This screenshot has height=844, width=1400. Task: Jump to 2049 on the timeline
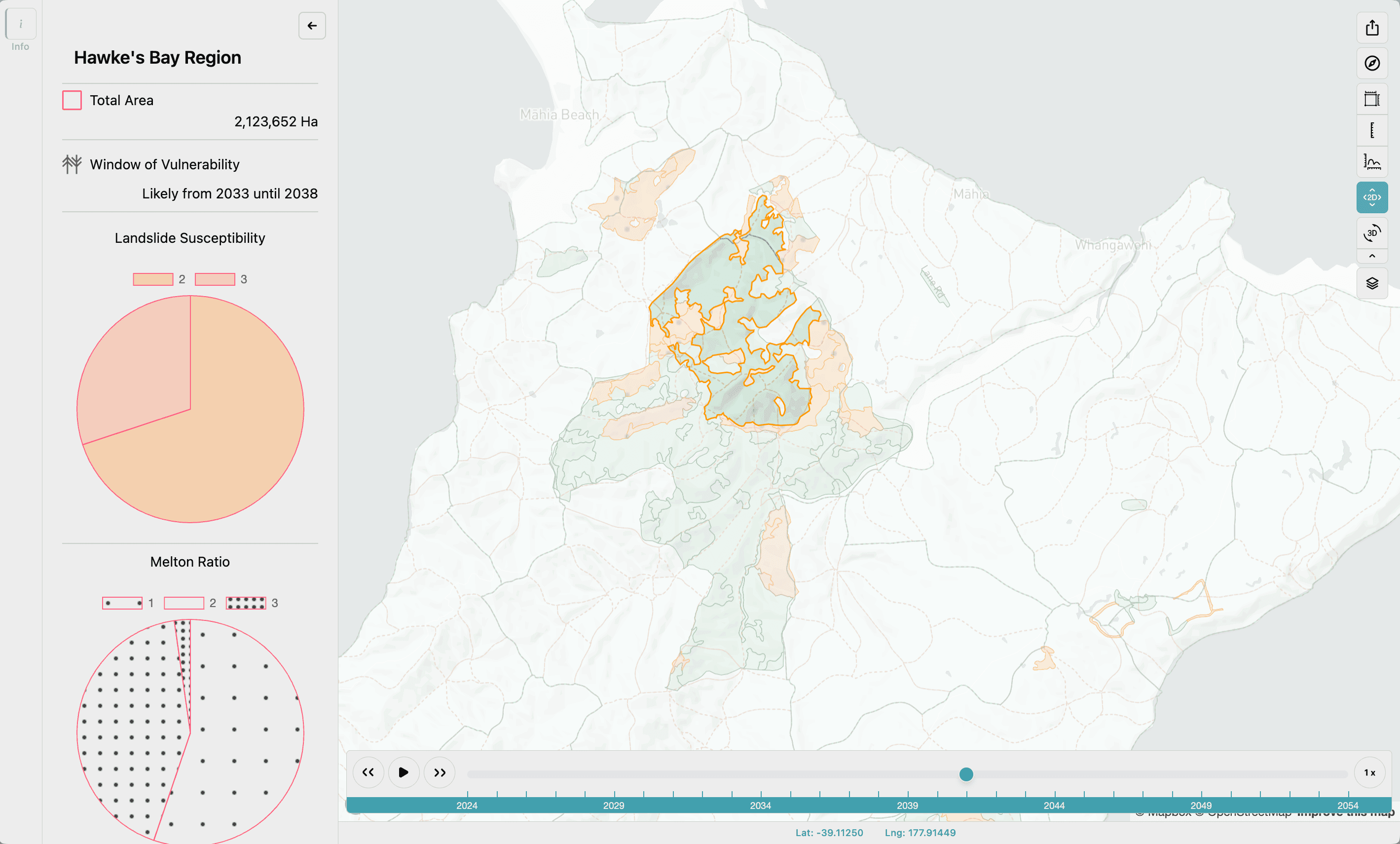point(1201,806)
